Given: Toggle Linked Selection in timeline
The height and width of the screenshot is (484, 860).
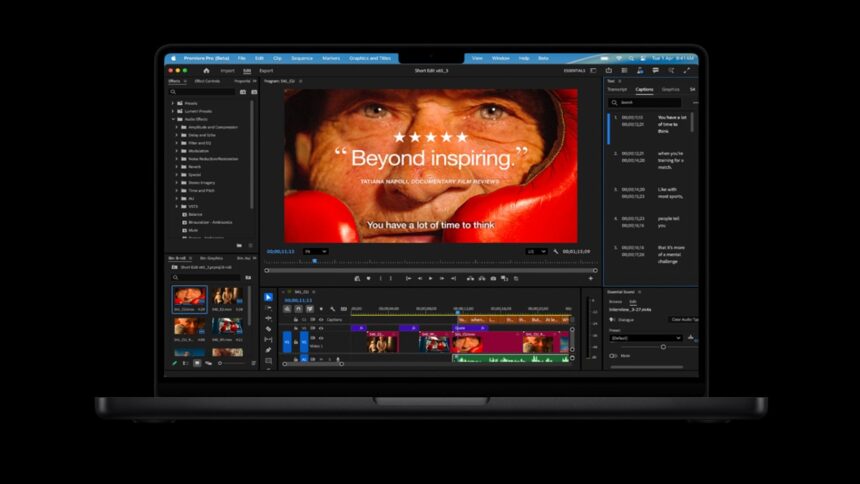Looking at the screenshot, I should 310,309.
